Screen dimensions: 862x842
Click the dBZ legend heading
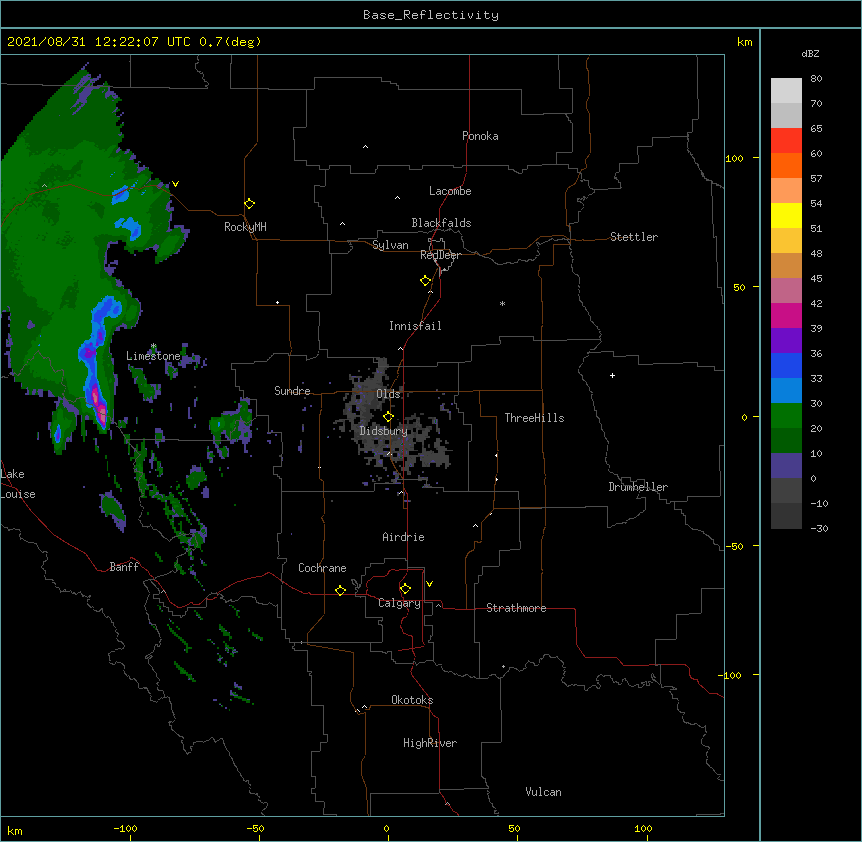[x=810, y=53]
